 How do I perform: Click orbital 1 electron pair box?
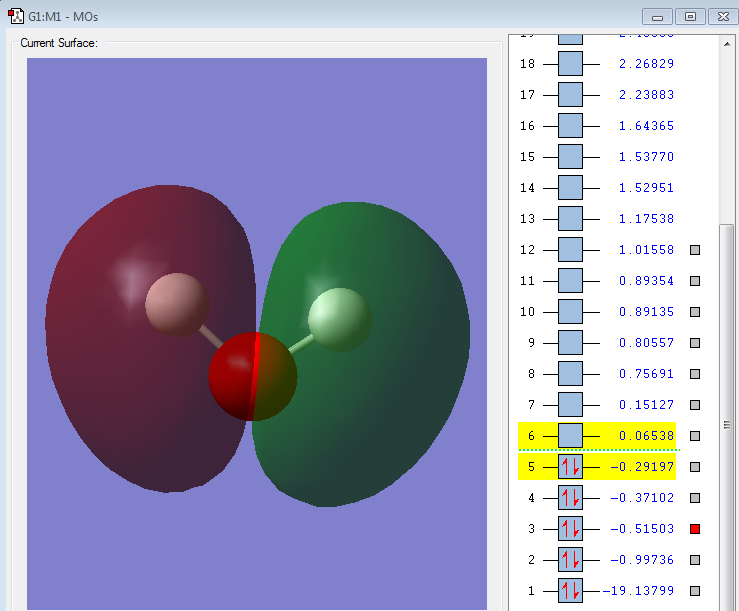click(570, 591)
